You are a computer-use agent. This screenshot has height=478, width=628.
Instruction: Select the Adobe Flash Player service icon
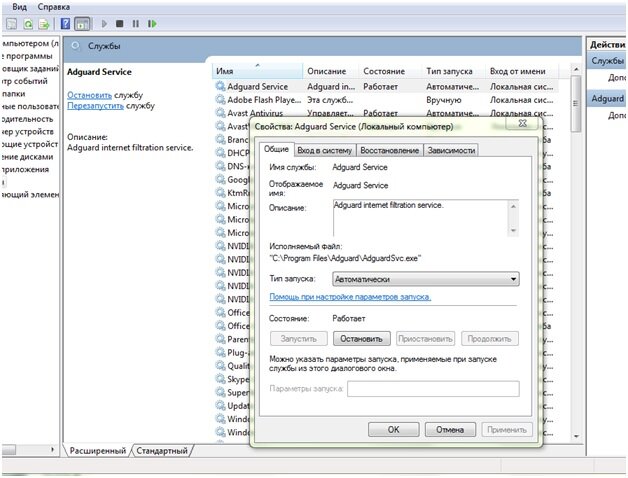[220, 99]
